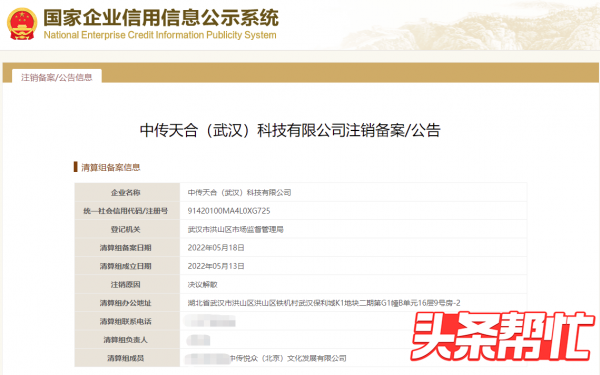Click the 登记机关 row label

point(126,230)
